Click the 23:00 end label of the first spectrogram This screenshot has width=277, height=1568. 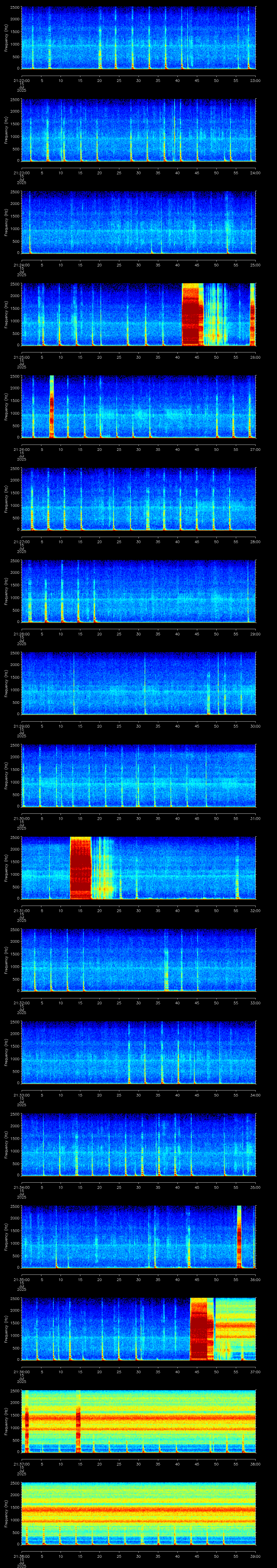pyautogui.click(x=255, y=80)
